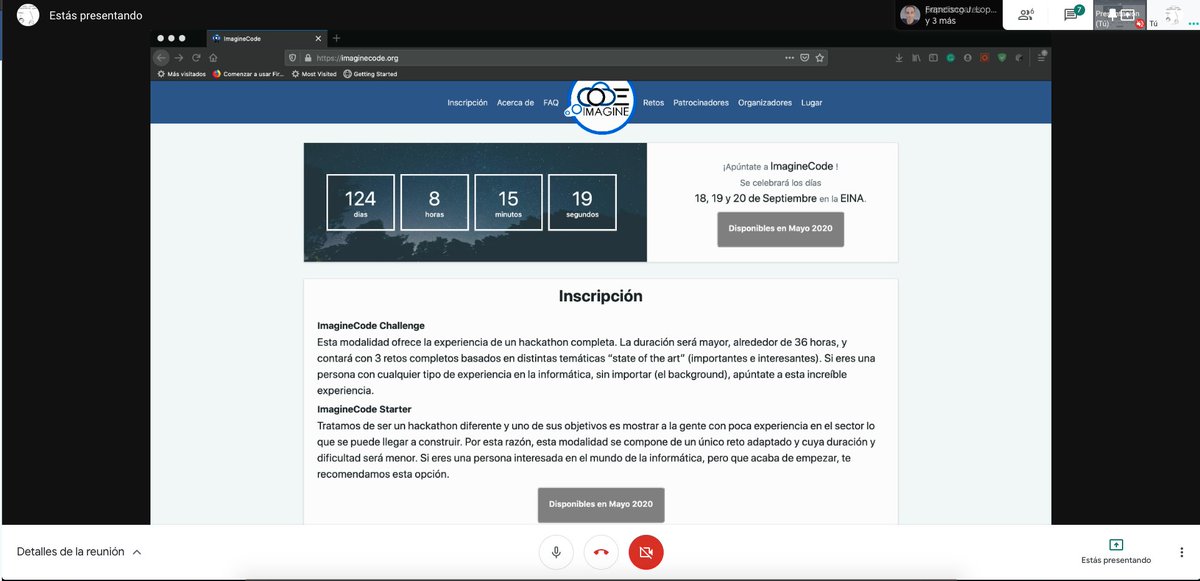Screen dimensions: 1200x581
Task: Click Disponibles en Mayo 2020 under Inscripción
Action: pyautogui.click(x=601, y=504)
